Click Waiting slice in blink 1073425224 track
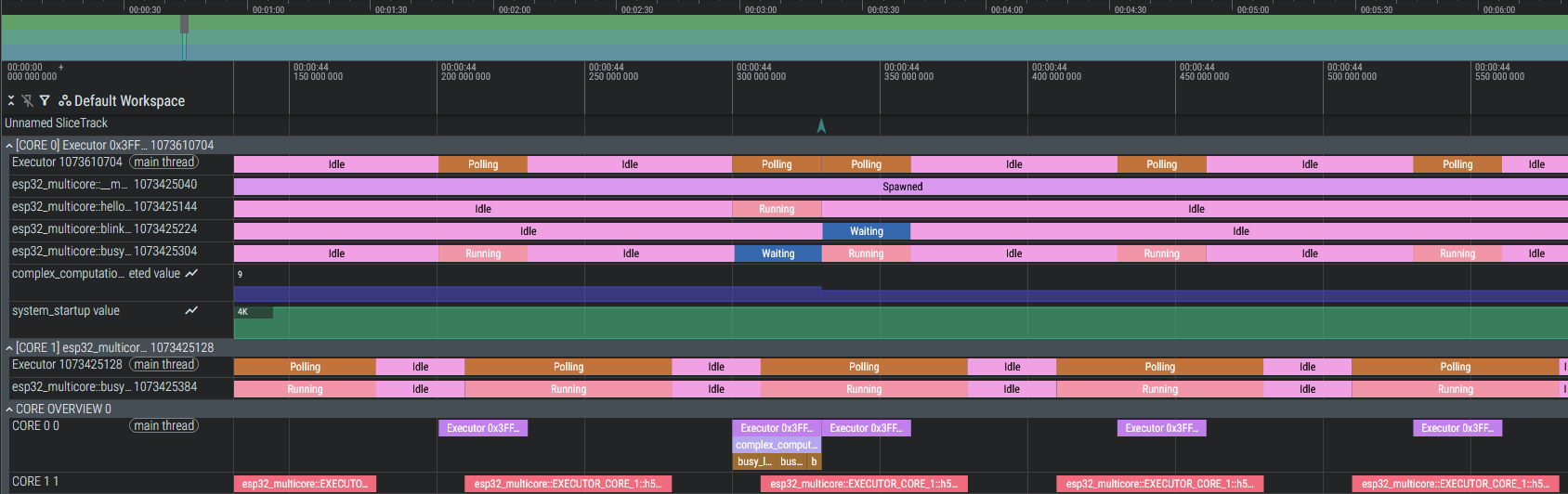This screenshot has height=494, width=1568. click(867, 231)
